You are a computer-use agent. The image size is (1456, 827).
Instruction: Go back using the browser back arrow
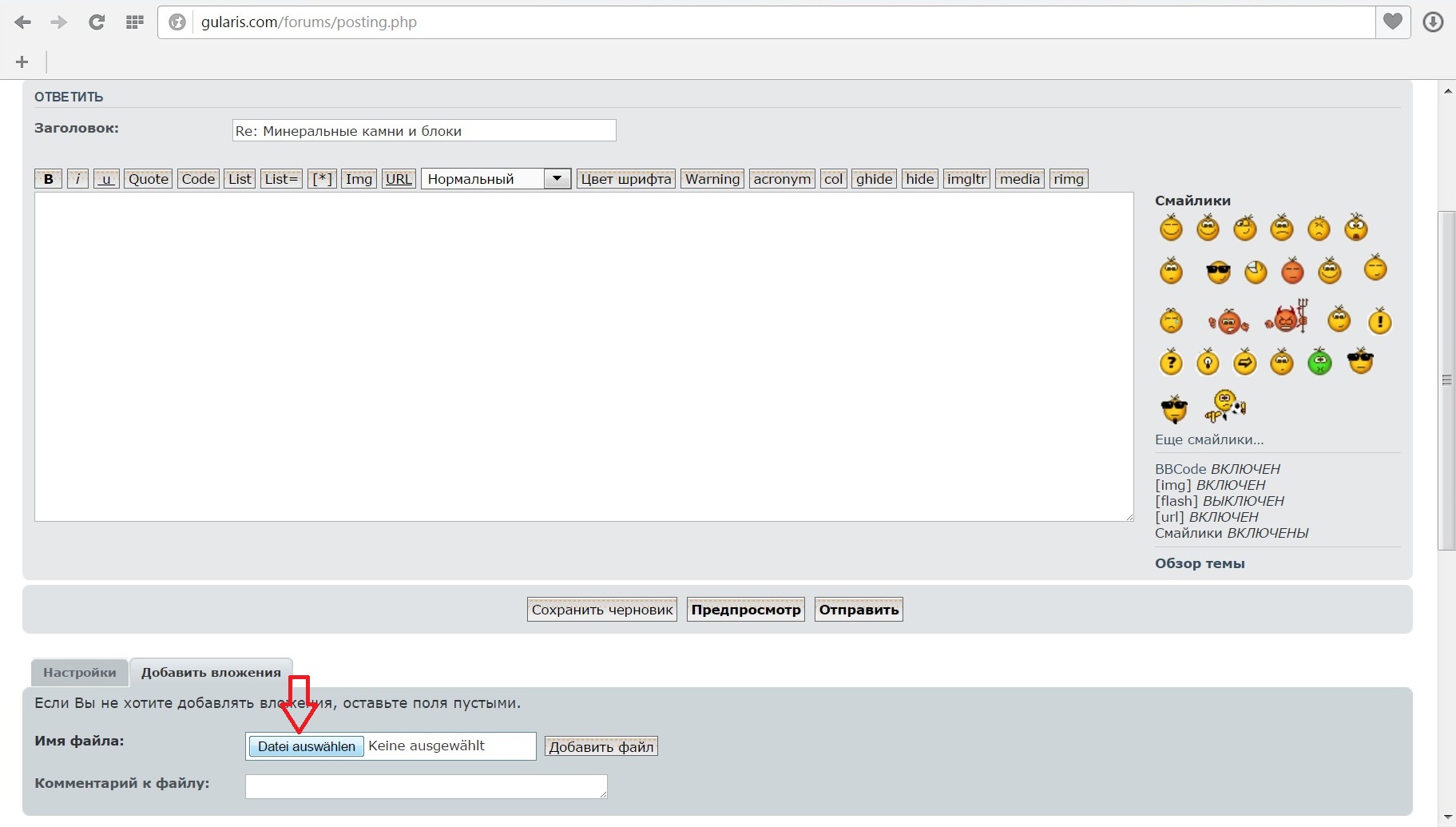point(22,22)
